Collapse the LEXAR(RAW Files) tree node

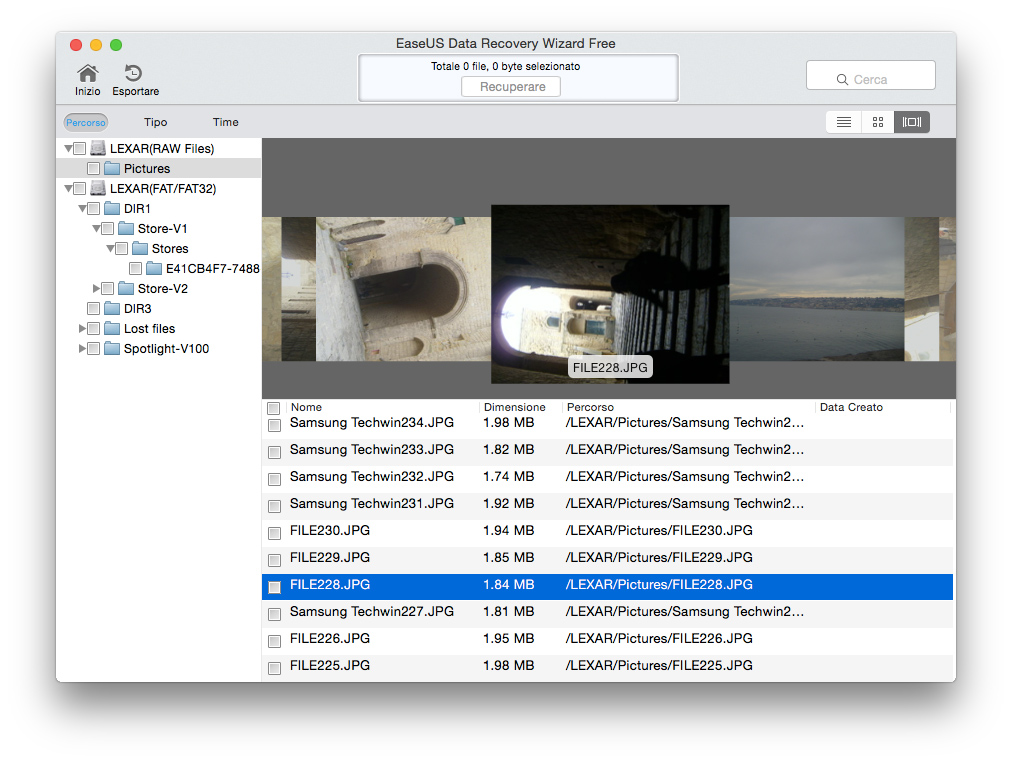click(x=68, y=148)
